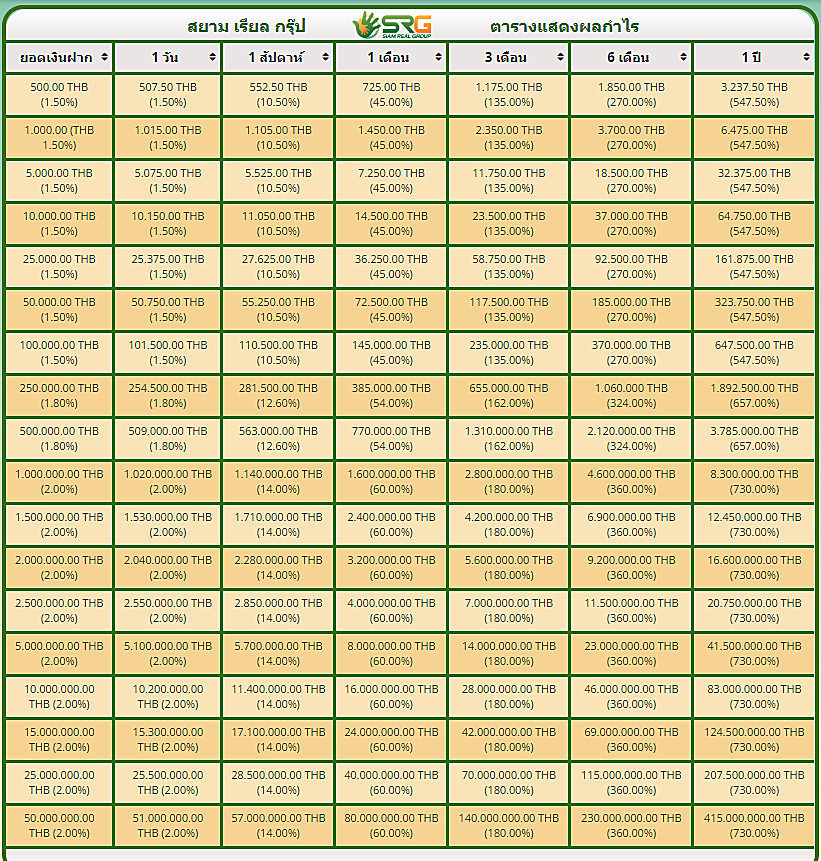
Task: Select the 1.175.00 THB (135.00%) cell
Action: coord(509,95)
